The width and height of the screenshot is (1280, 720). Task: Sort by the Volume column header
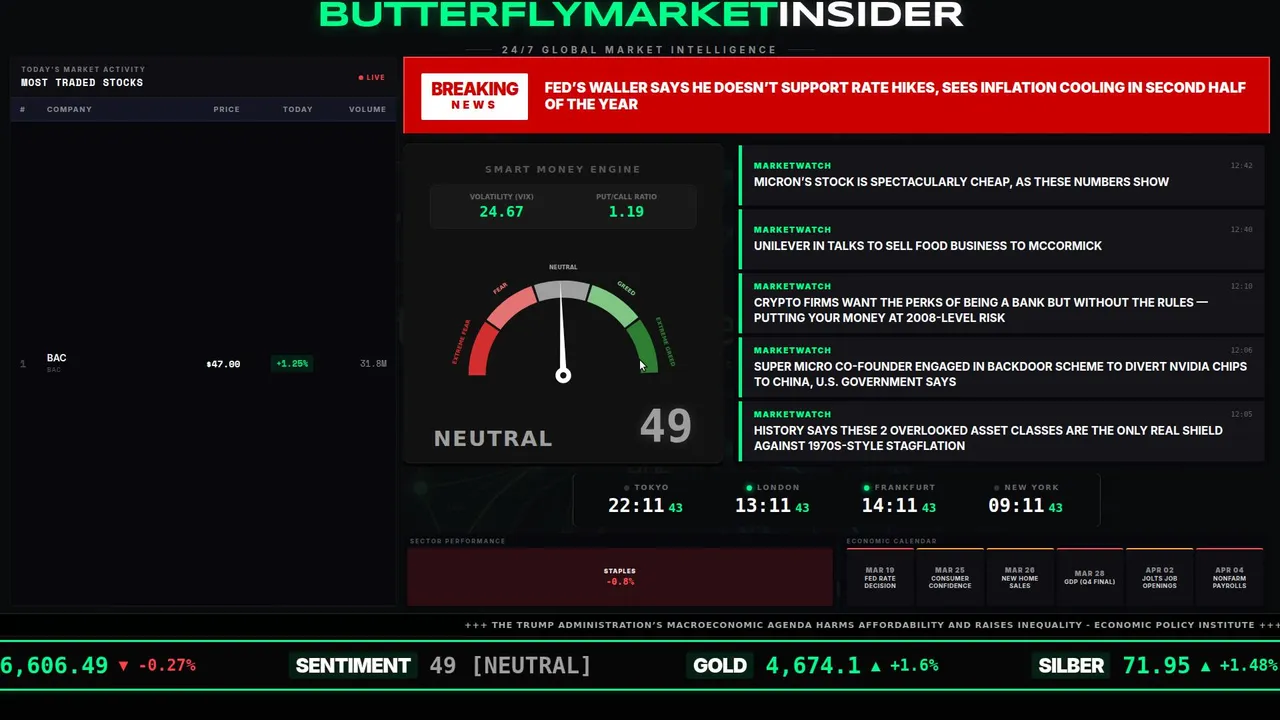367,109
